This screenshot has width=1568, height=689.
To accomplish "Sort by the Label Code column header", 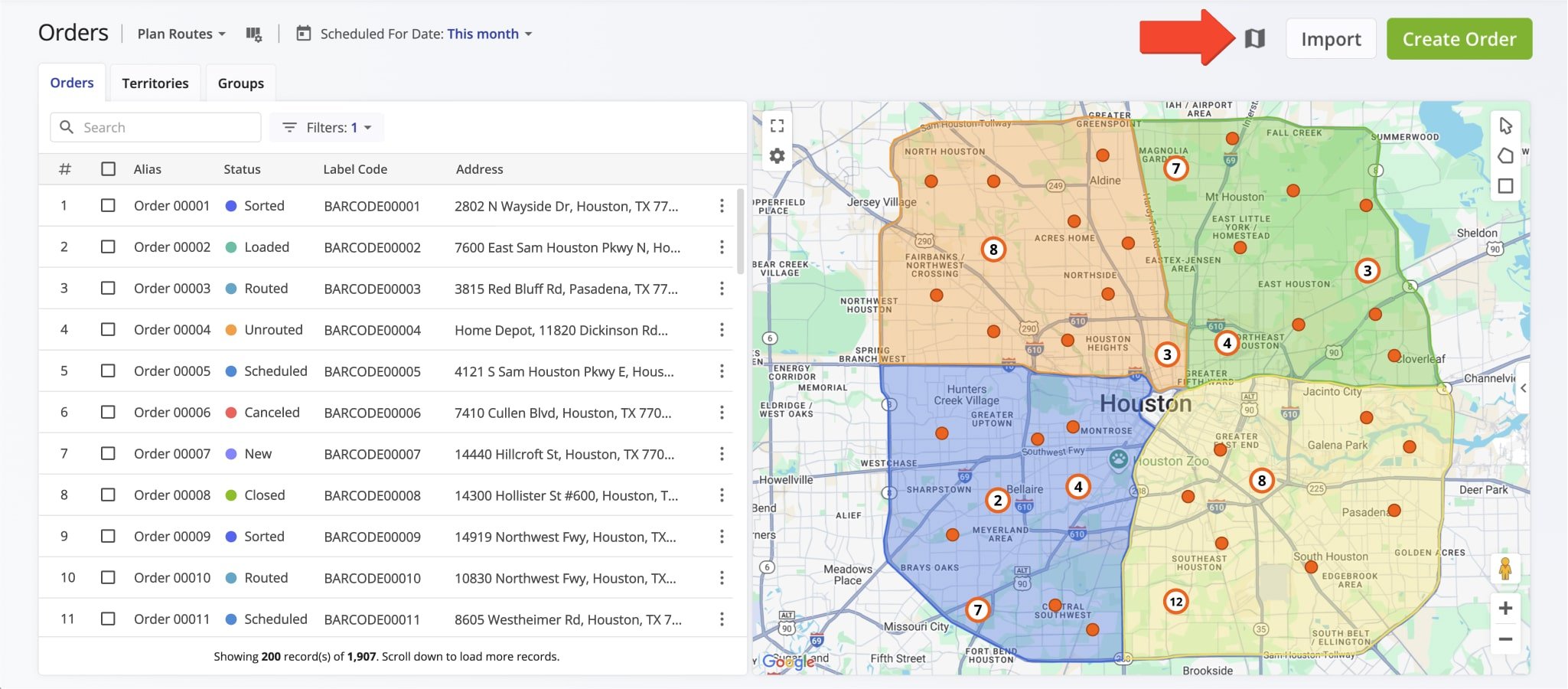I will 355,169.
